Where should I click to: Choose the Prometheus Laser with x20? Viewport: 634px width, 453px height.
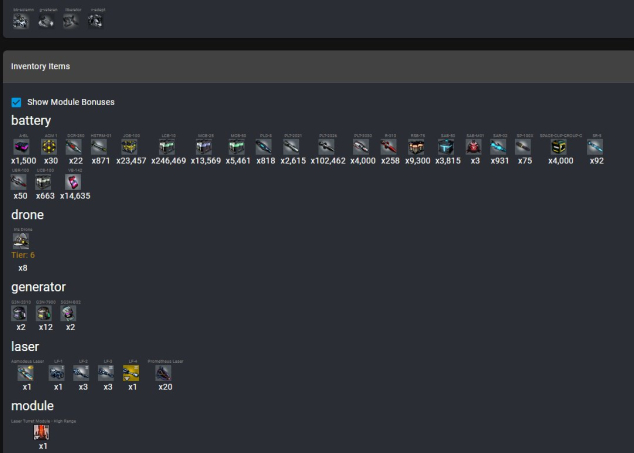165,373
